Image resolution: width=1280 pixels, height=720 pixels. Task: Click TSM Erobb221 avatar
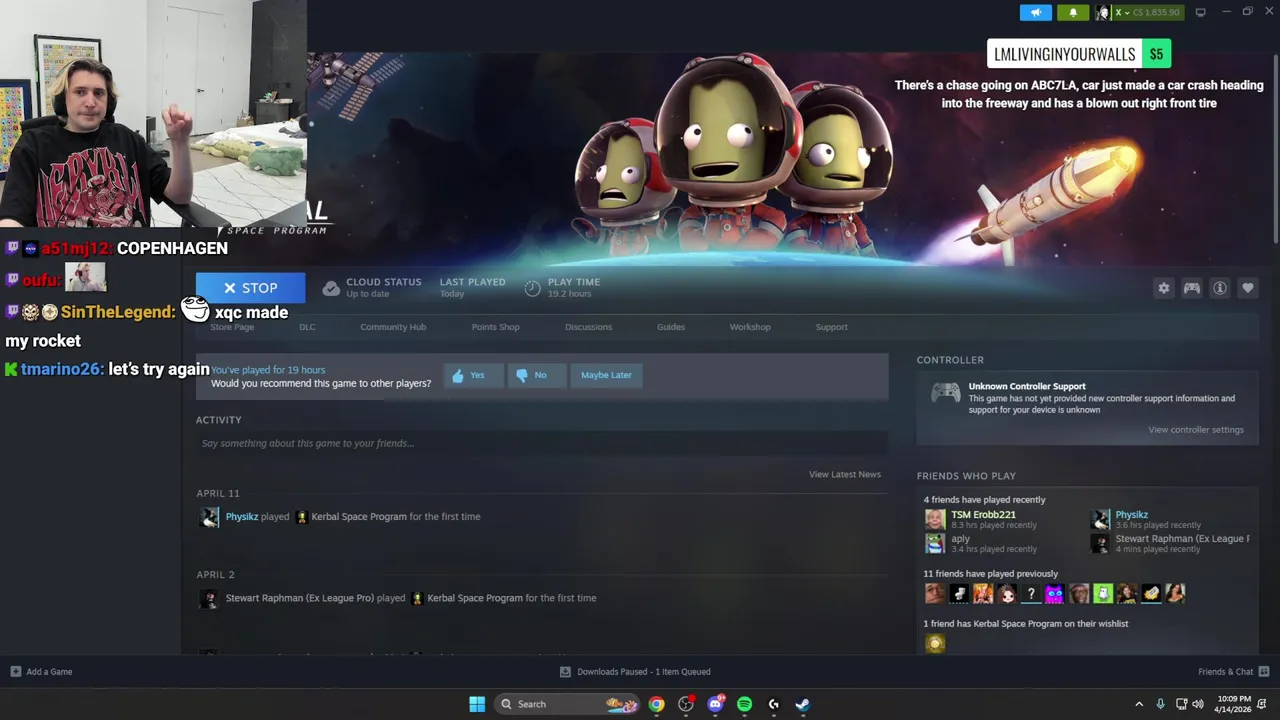coord(935,519)
